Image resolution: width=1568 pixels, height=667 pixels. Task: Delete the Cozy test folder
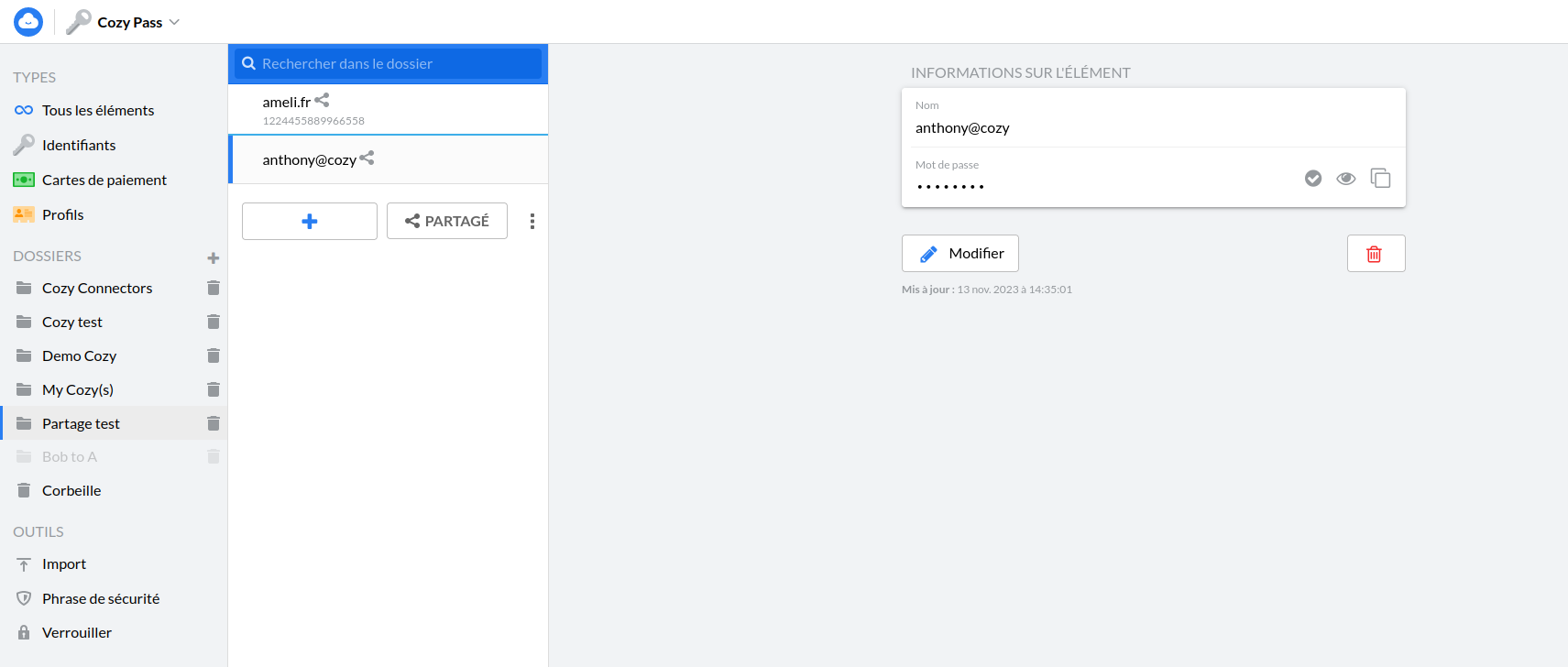[x=214, y=322]
